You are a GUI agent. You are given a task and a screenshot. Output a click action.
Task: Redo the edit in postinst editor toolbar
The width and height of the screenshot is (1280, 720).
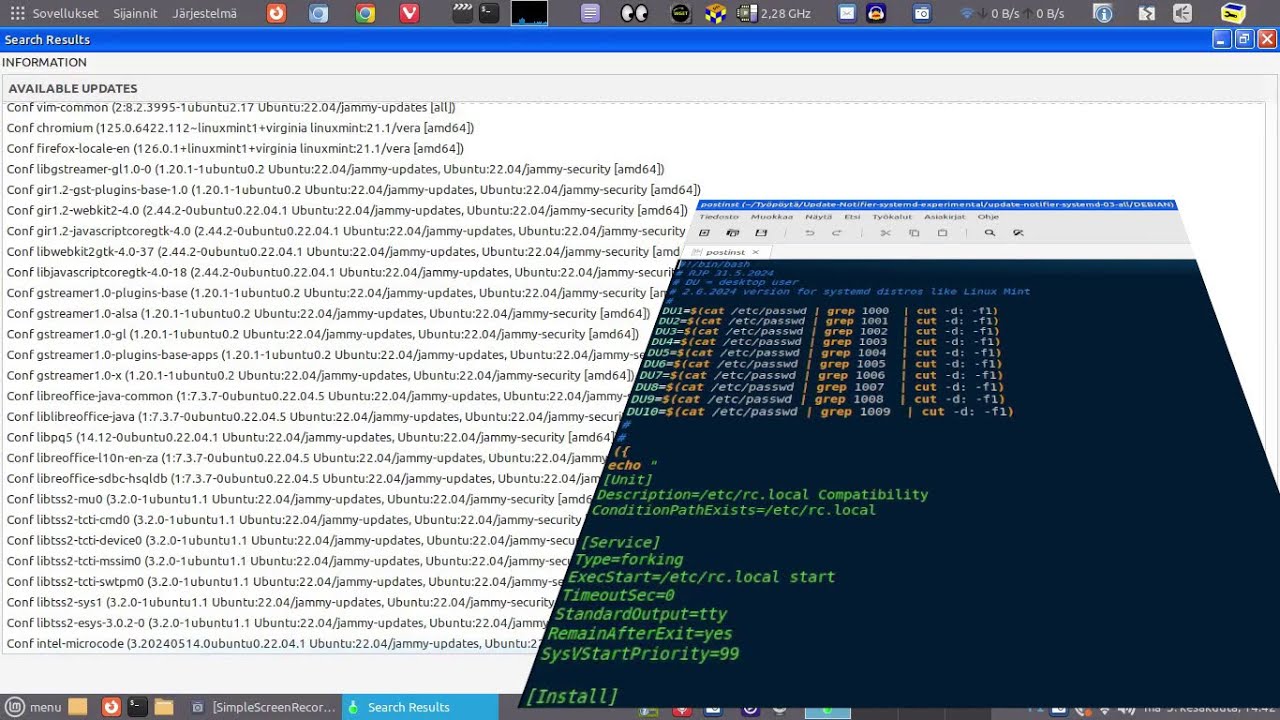point(837,233)
